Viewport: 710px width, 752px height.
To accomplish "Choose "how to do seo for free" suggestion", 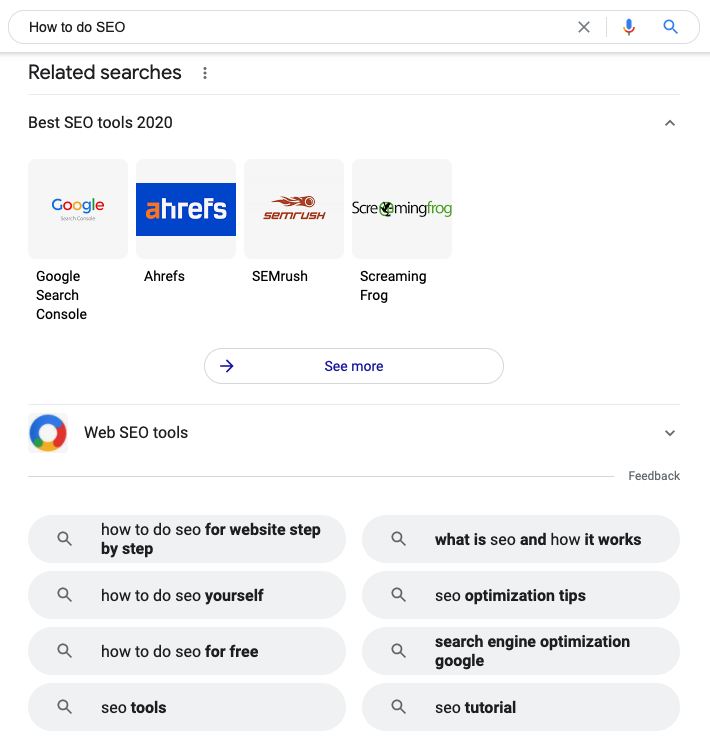I will click(187, 651).
